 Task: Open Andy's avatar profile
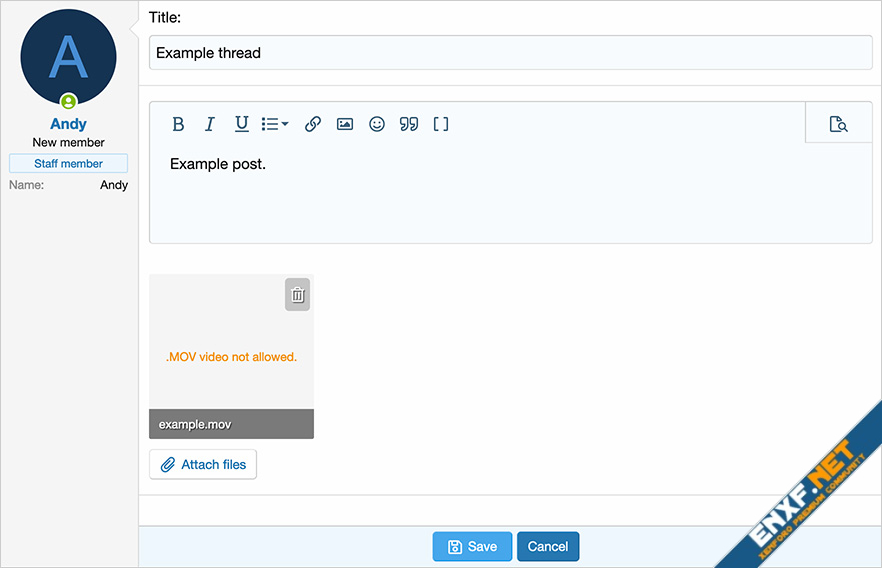point(68,58)
